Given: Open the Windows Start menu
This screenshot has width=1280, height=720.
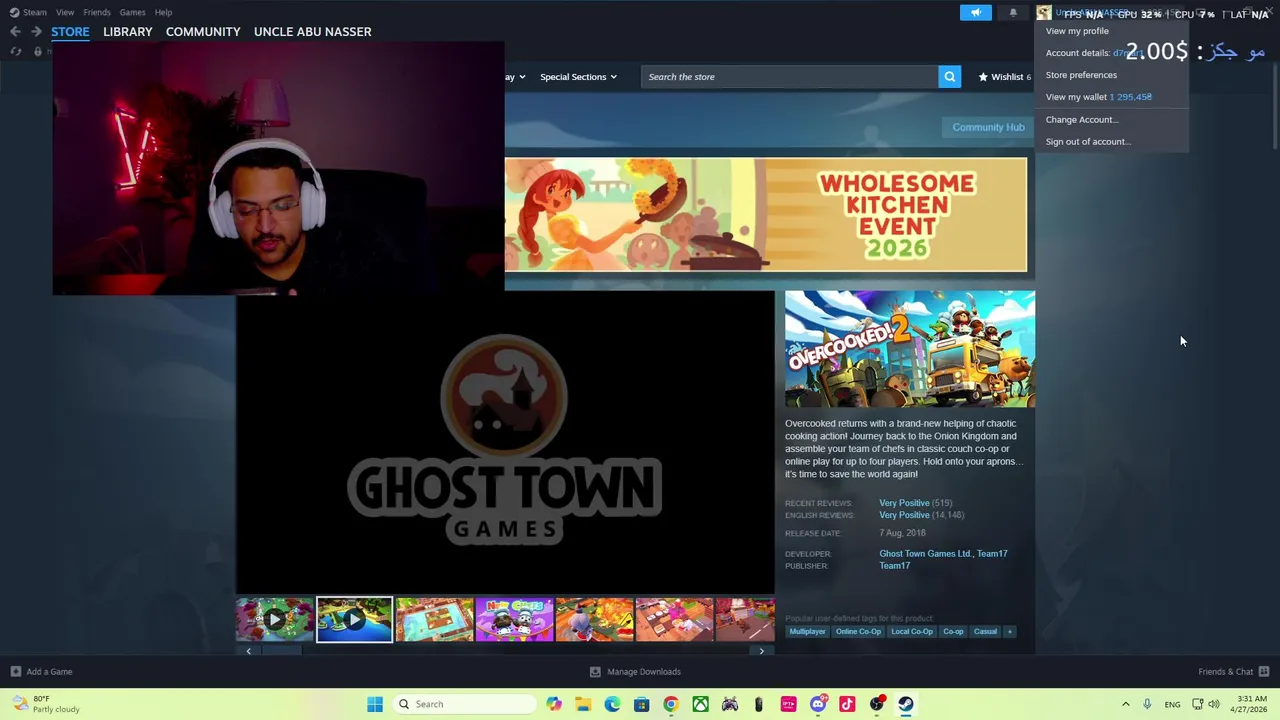Looking at the screenshot, I should 375,704.
